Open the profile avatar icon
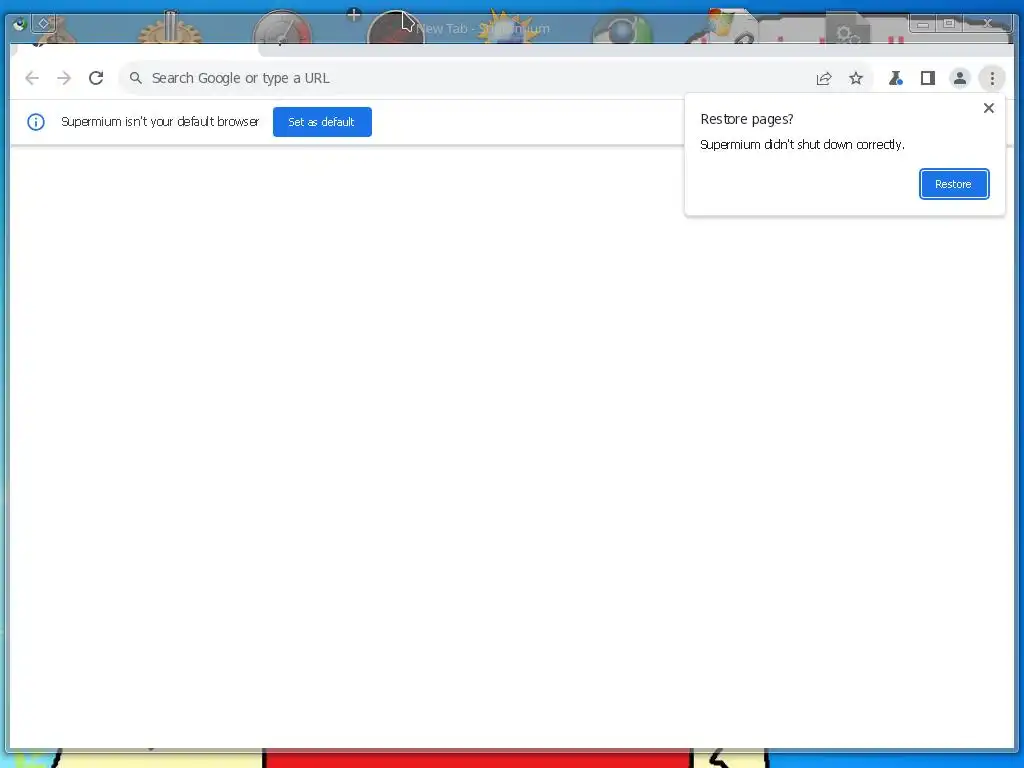Viewport: 1024px width, 768px height. [x=960, y=78]
